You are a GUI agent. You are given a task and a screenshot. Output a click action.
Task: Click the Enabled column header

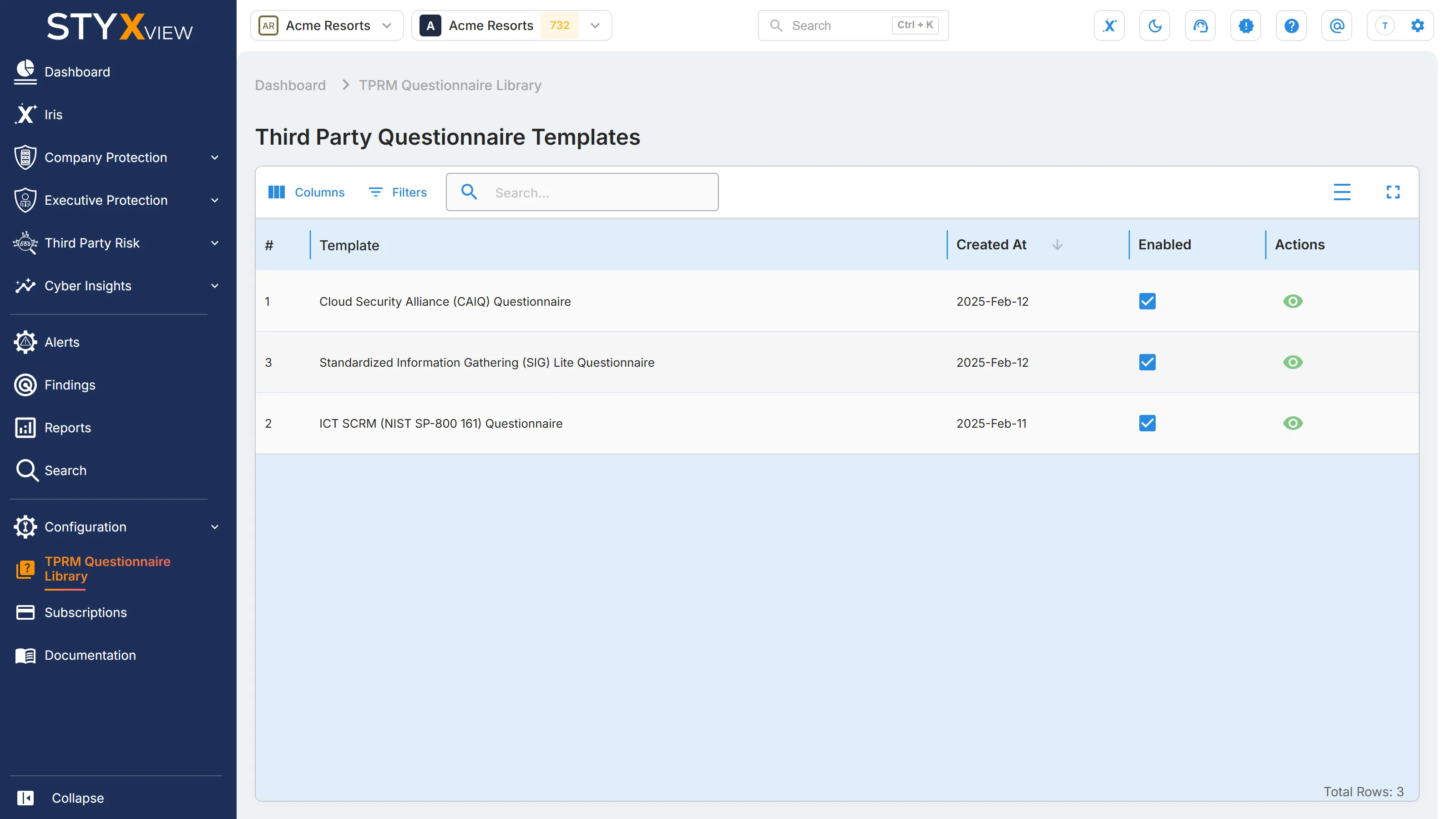click(1164, 245)
